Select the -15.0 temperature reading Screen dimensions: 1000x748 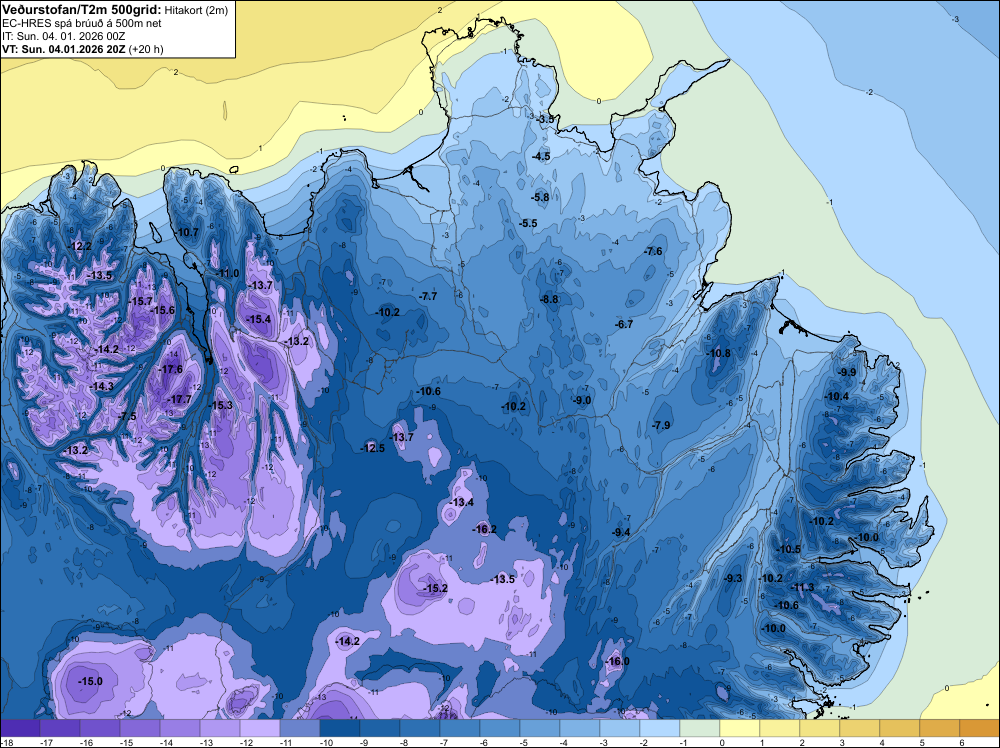pos(90,681)
